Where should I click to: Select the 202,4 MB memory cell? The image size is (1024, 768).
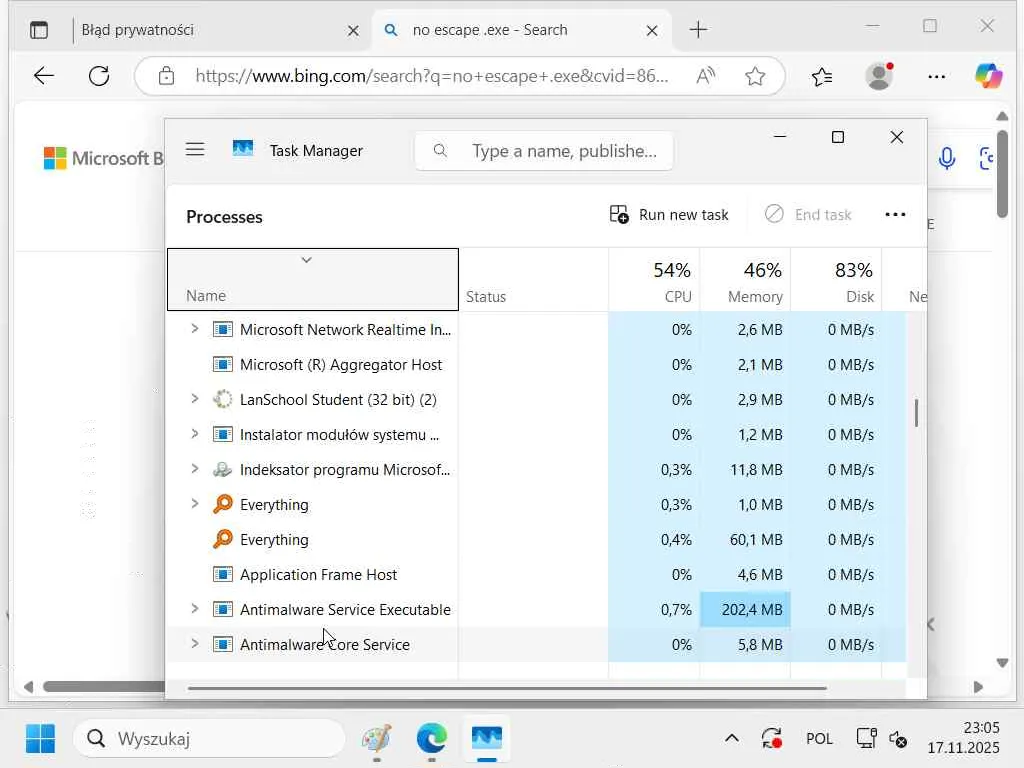coord(745,609)
